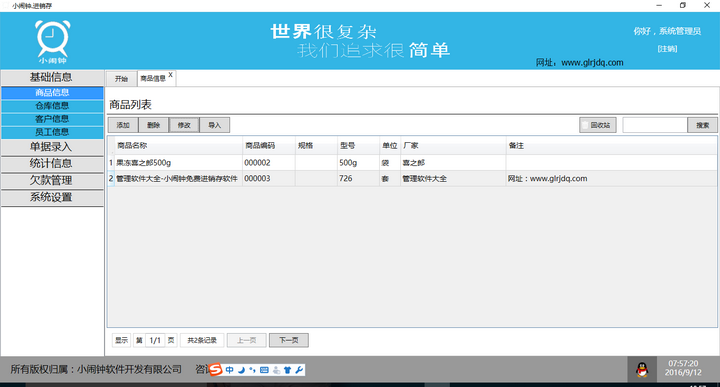Click the user account icon in IME bar
Screen dimensions: 720x387
tap(276, 370)
